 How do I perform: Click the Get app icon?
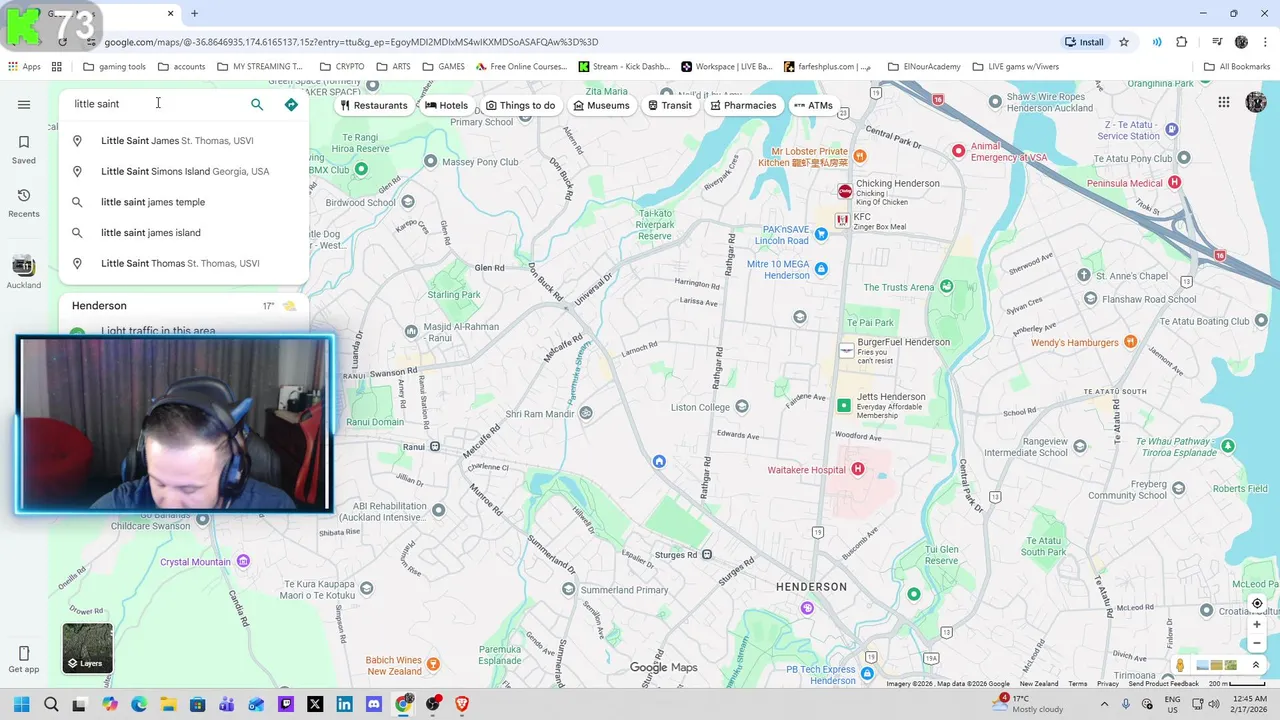click(x=24, y=659)
